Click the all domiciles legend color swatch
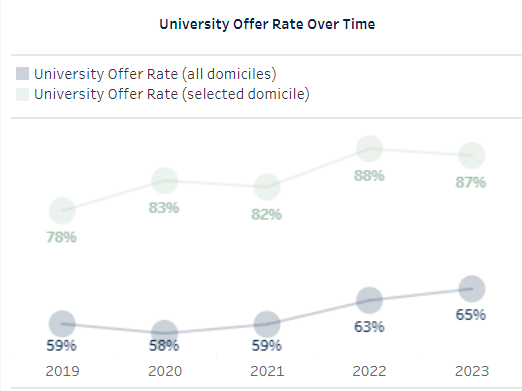The image size is (522, 391). point(22,74)
